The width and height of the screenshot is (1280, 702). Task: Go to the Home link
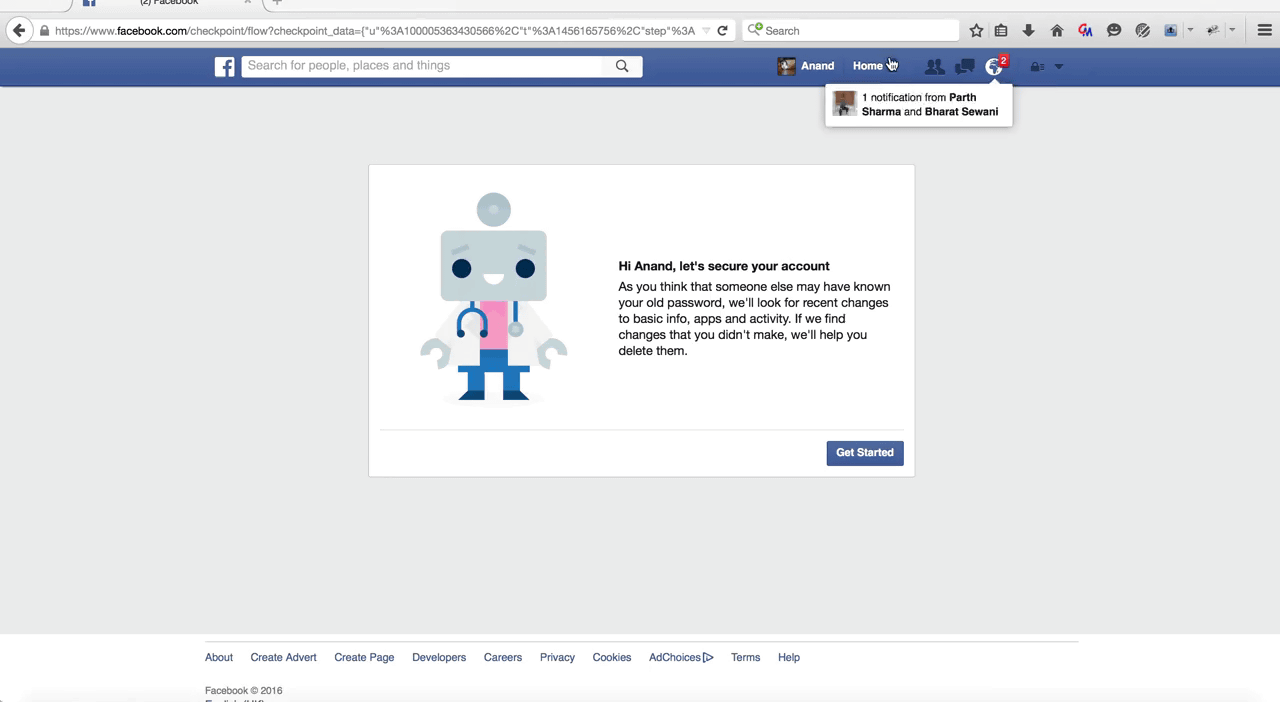pyautogui.click(x=868, y=66)
